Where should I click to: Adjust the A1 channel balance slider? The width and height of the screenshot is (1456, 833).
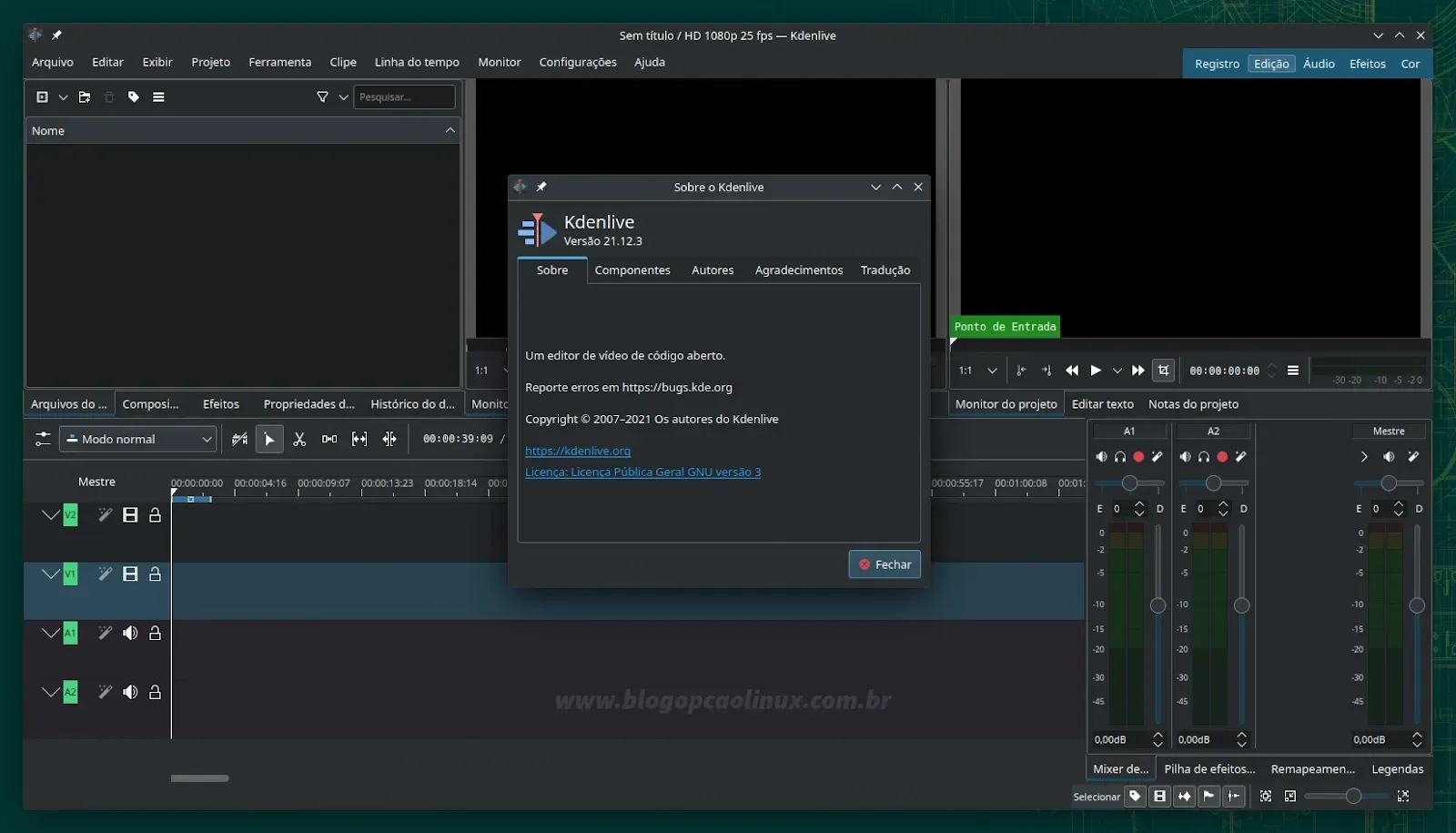[x=1129, y=483]
